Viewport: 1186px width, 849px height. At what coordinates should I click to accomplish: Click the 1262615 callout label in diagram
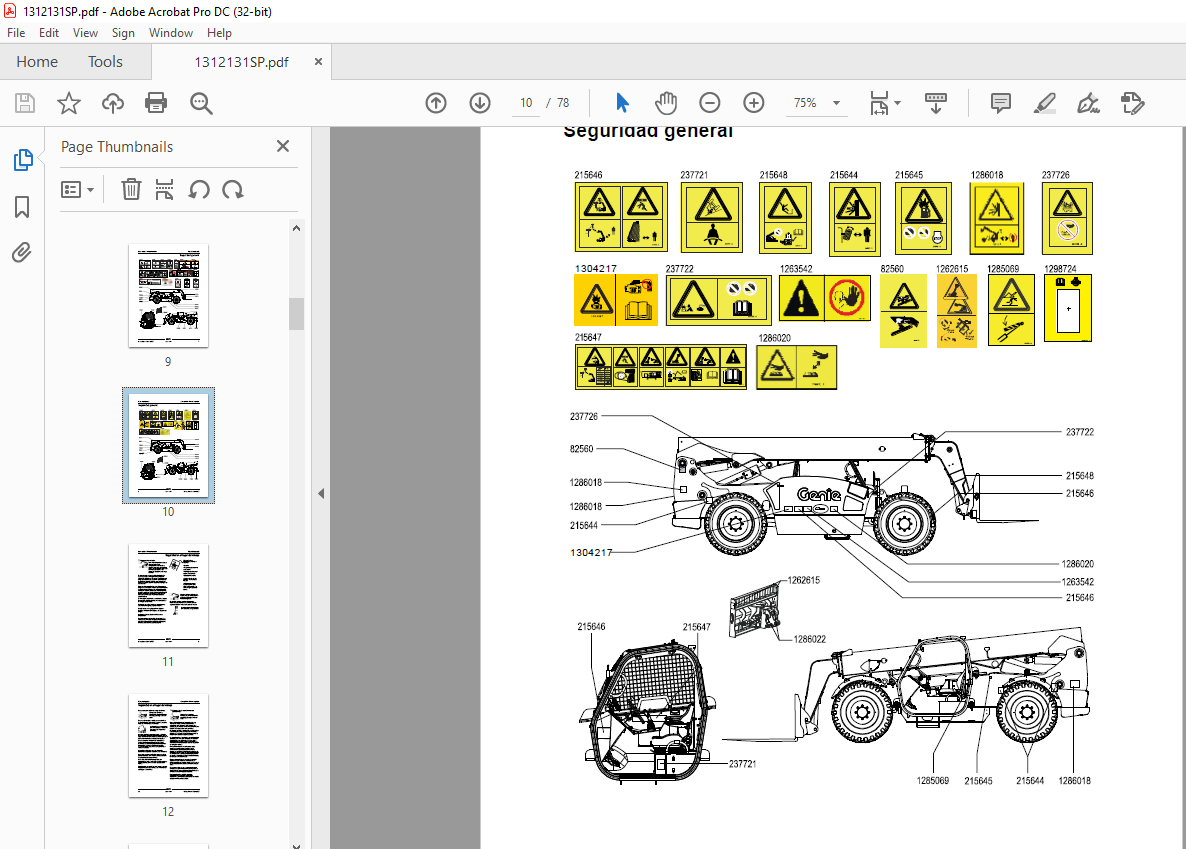point(803,580)
